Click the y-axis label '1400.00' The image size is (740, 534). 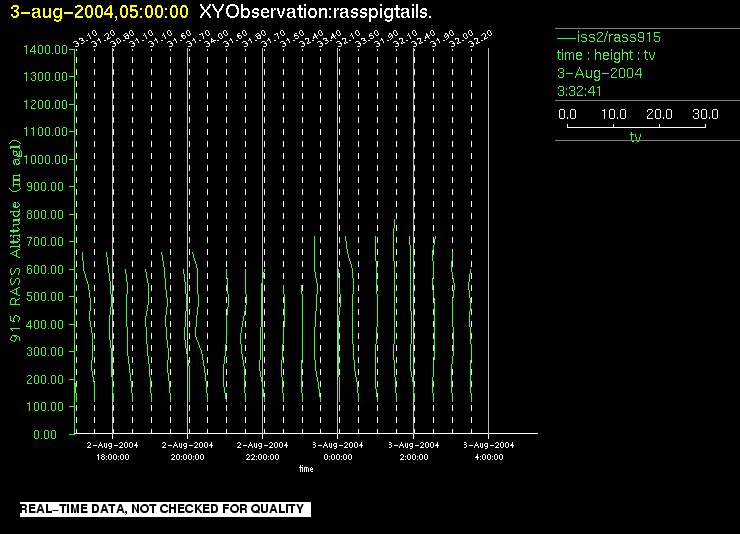pyautogui.click(x=45, y=50)
